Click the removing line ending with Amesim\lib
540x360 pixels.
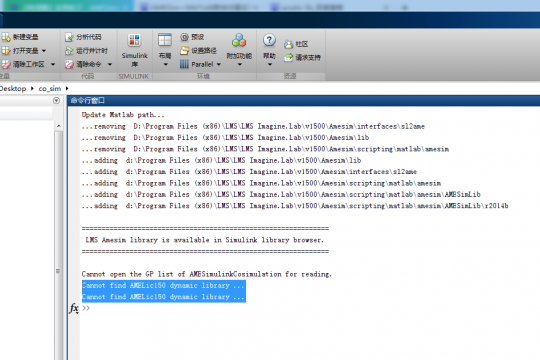pyautogui.click(x=225, y=138)
